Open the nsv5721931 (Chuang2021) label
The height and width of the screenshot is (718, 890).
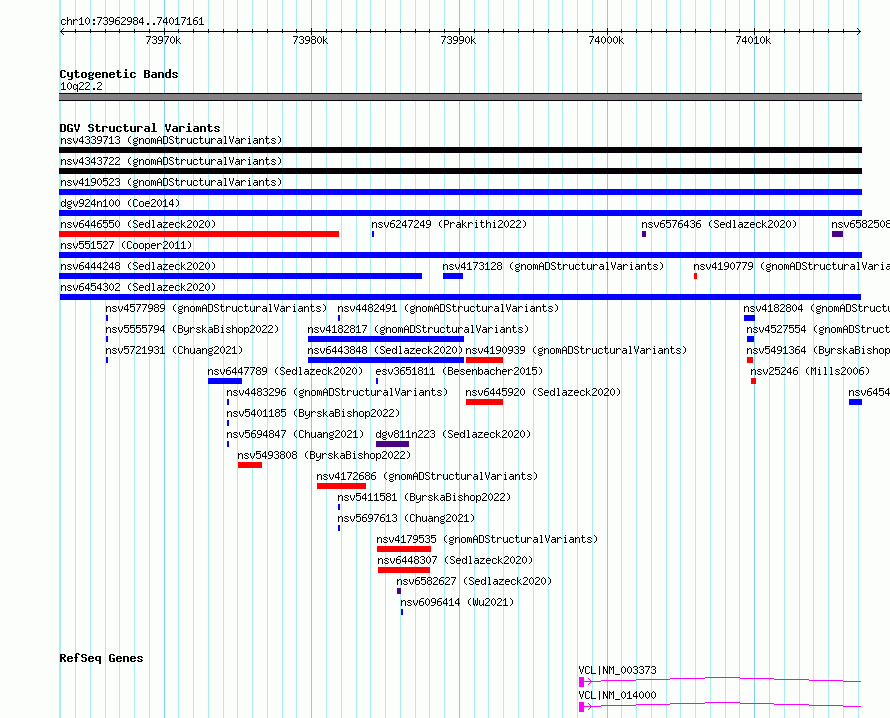tap(174, 350)
